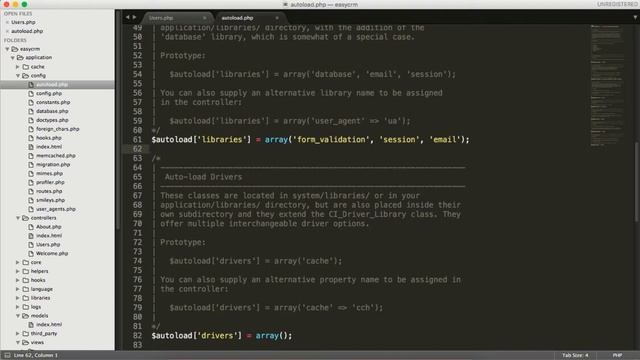Select autoload.php under Open Files

click(x=27, y=31)
